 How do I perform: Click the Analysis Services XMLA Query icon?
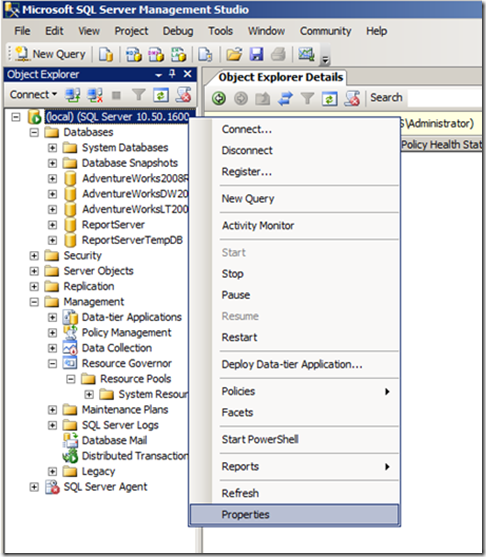click(x=178, y=54)
